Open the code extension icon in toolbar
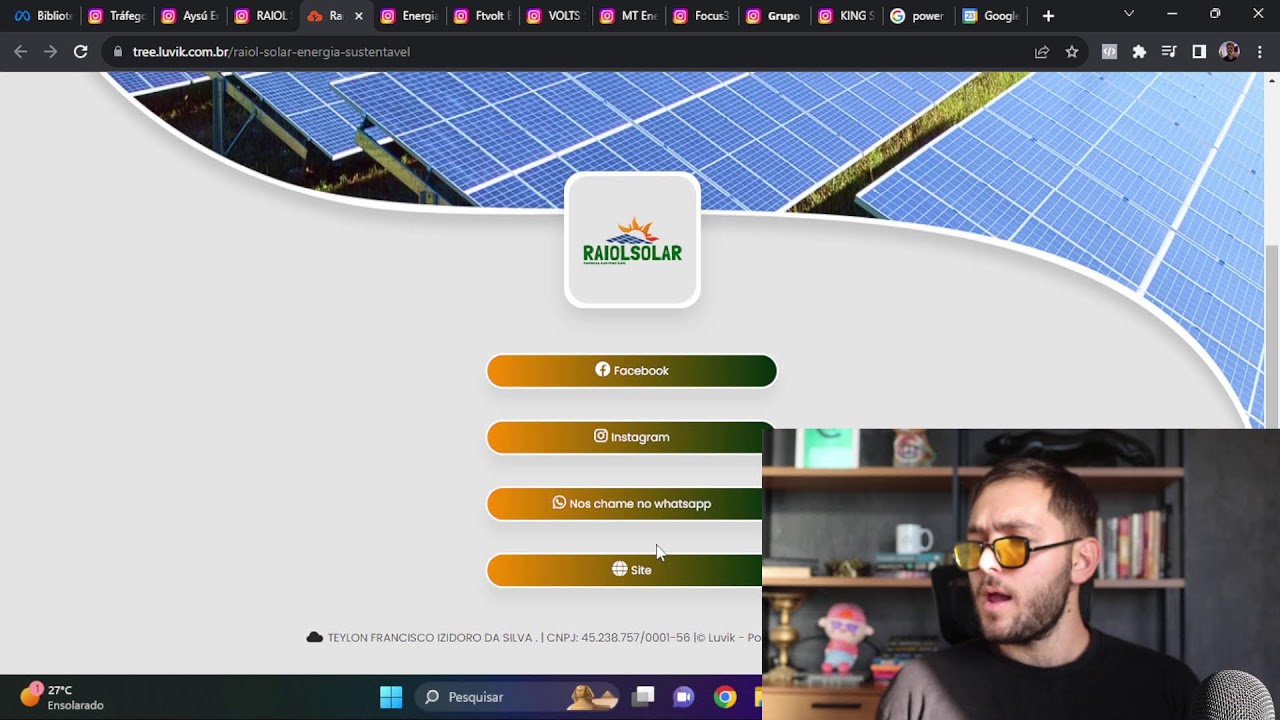The width and height of the screenshot is (1280, 720). 1109,52
